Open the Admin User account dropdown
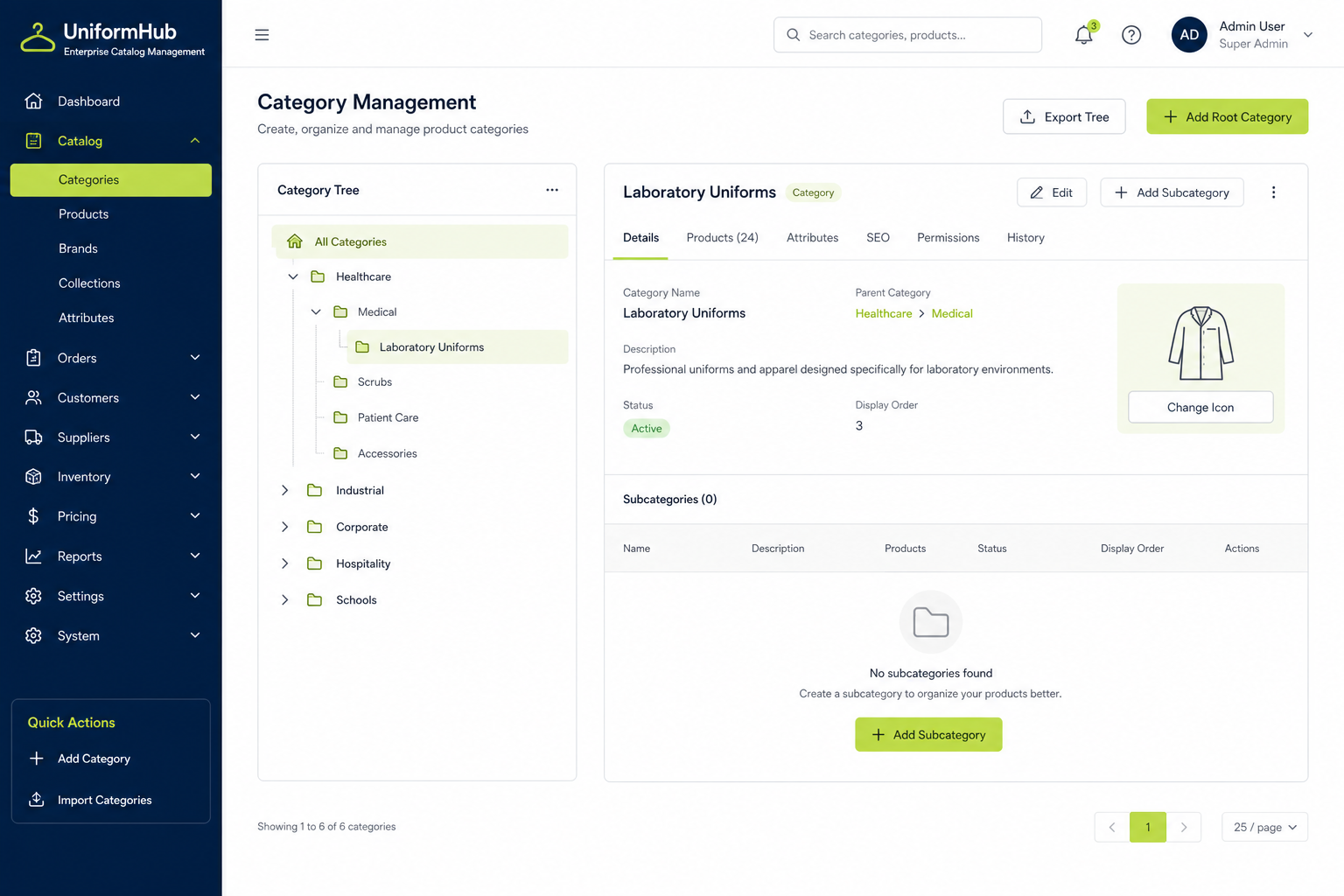The image size is (1344, 896). click(x=1308, y=35)
